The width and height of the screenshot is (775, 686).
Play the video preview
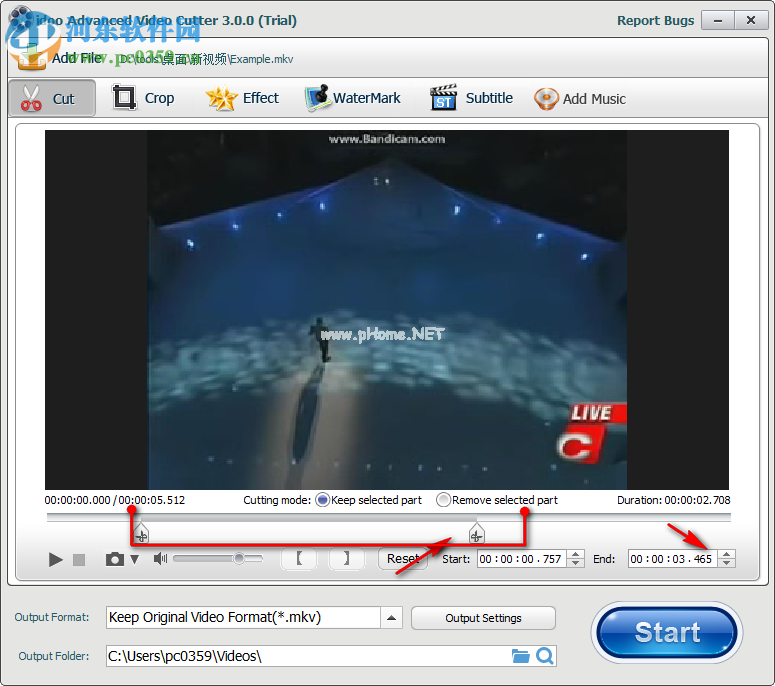click(x=56, y=559)
